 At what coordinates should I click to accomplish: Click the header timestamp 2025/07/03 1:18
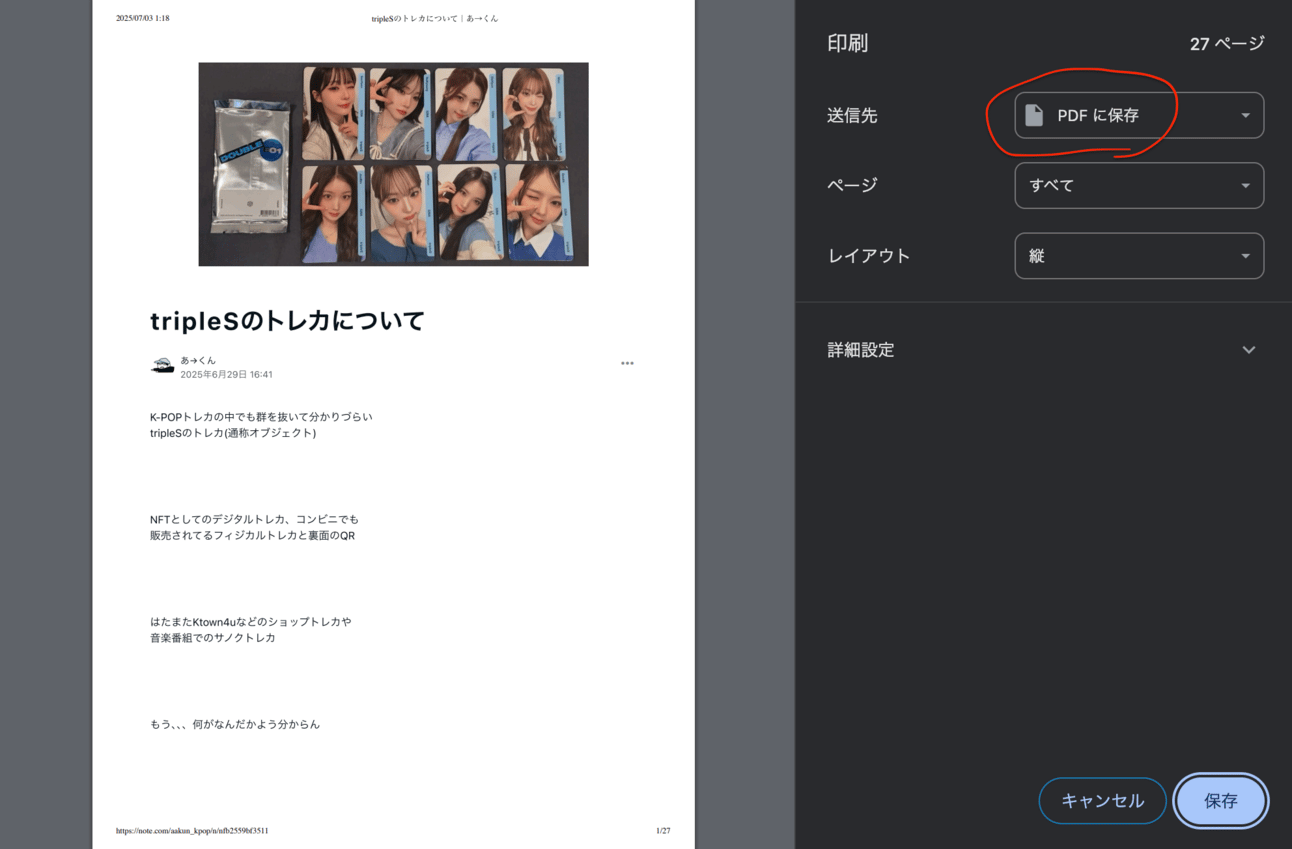[x=142, y=18]
